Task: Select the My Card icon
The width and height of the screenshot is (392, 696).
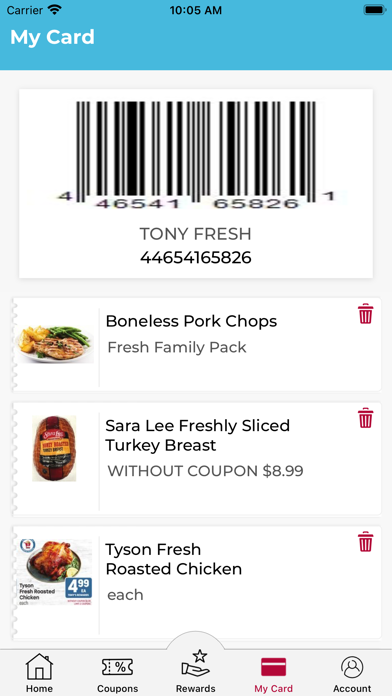Action: coord(273,667)
